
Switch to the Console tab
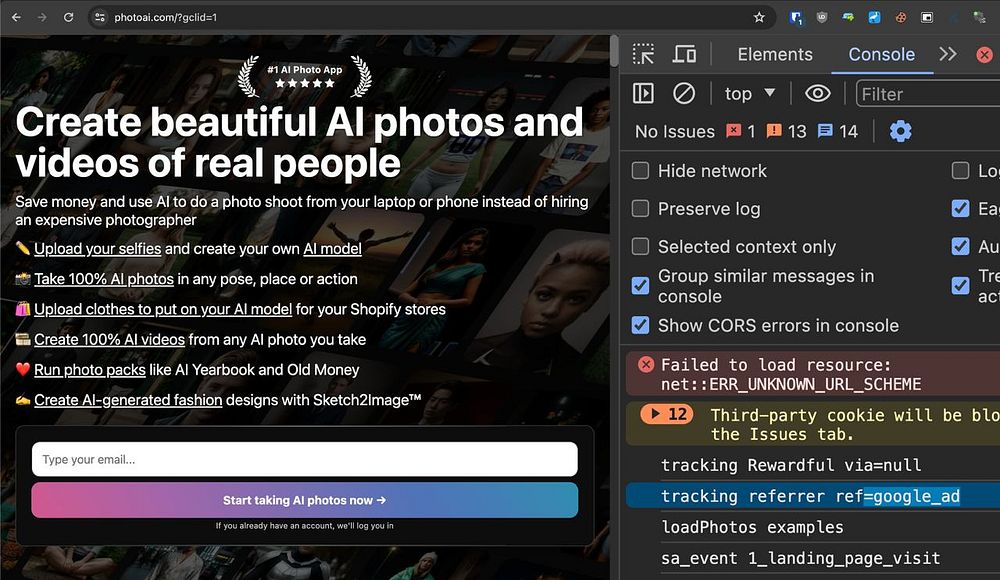tap(881, 54)
